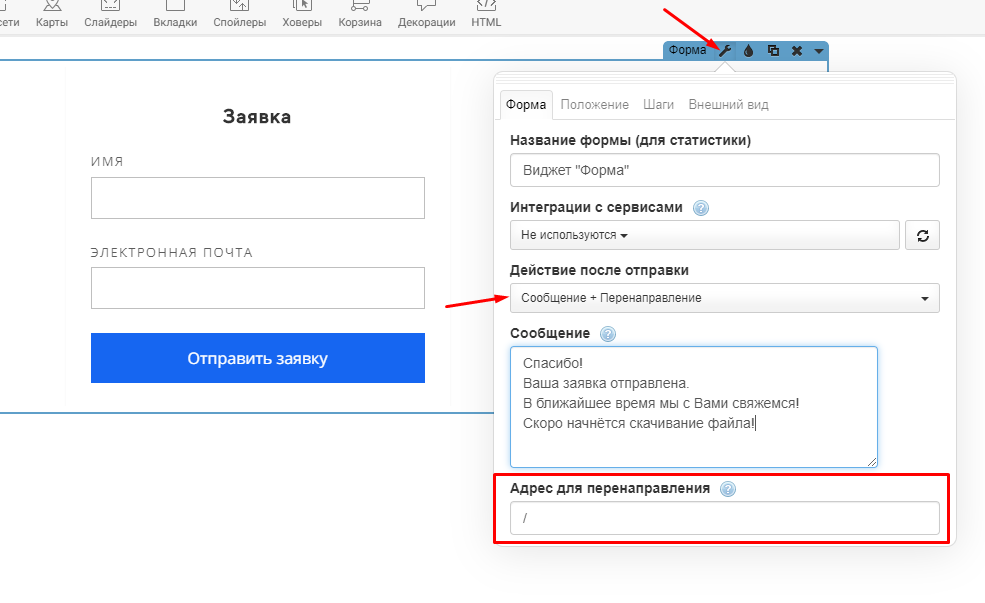The height and width of the screenshot is (603, 985).
Task: Delete the form widget with X icon
Action: point(797,51)
